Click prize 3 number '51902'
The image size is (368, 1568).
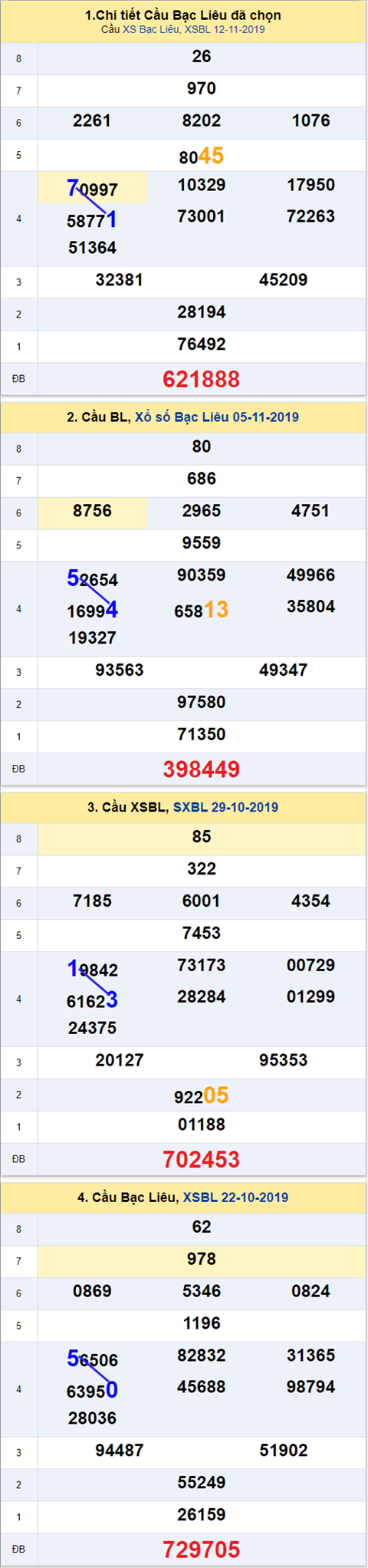pos(284,1451)
